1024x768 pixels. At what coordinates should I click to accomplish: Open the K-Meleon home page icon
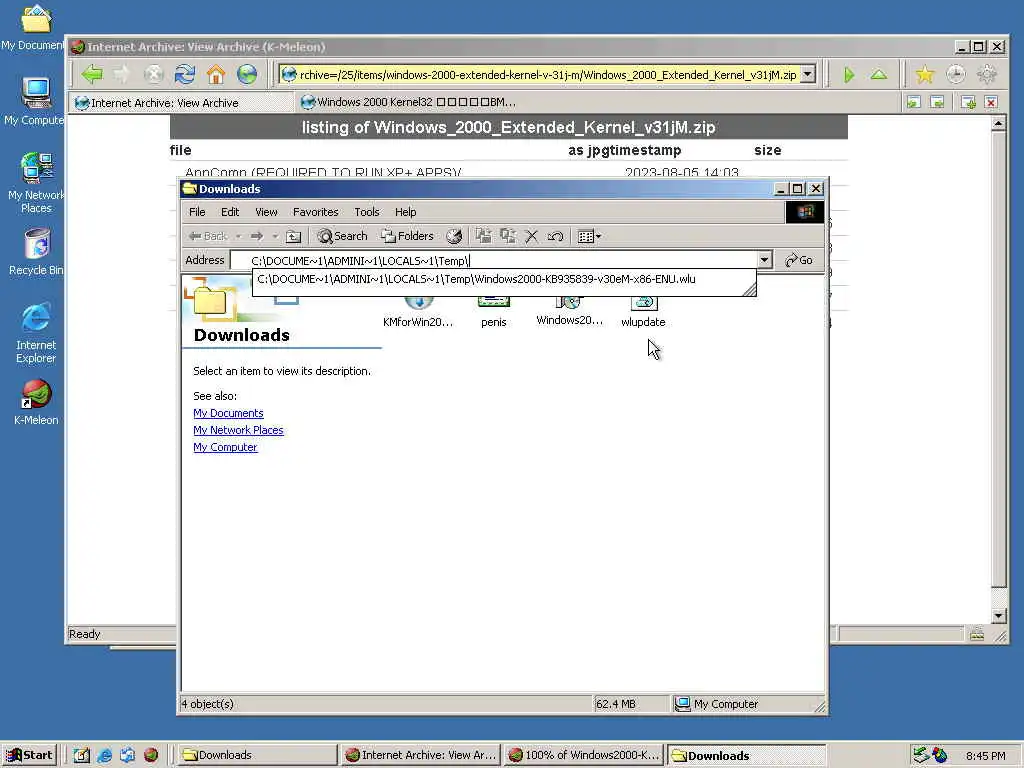216,74
